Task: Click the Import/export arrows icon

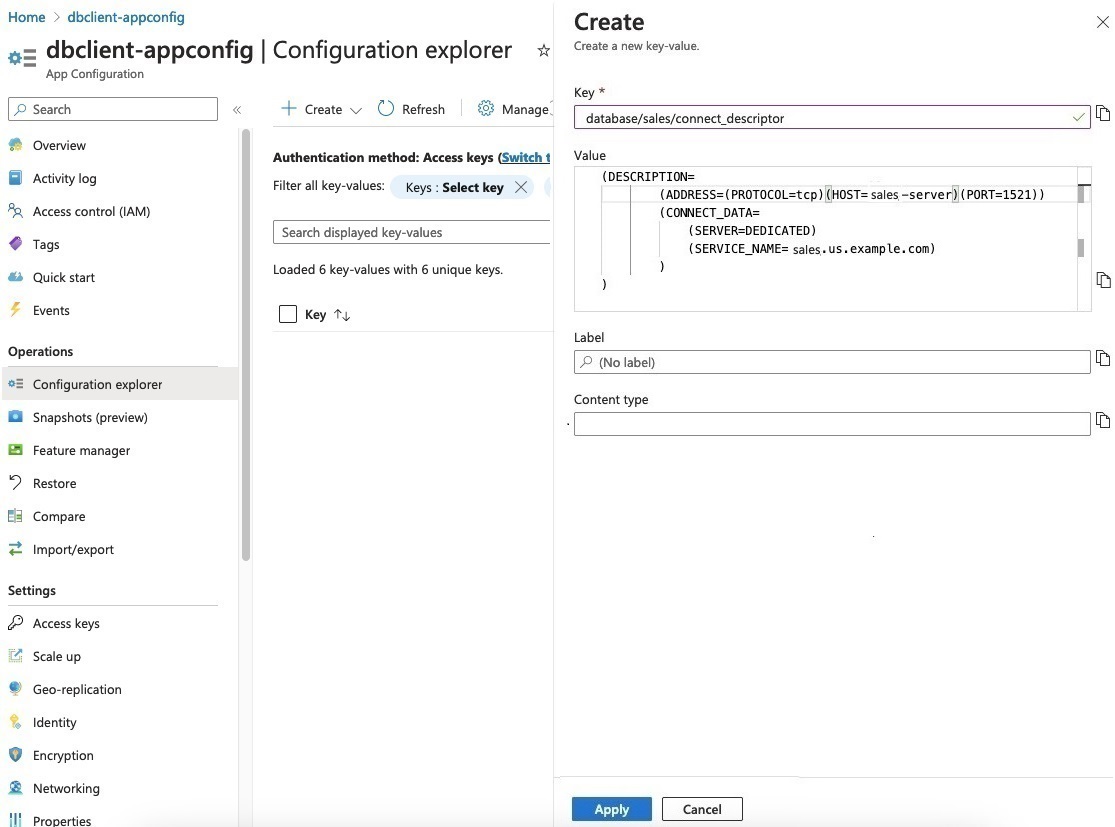Action: point(16,548)
